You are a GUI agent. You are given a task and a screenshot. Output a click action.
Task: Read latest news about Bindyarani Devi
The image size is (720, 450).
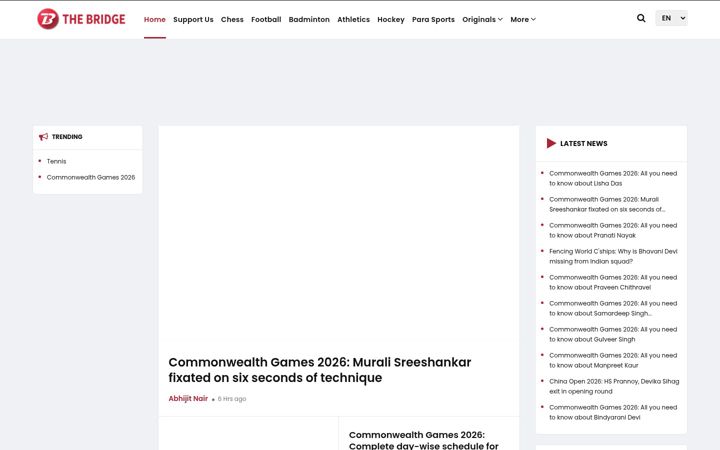pyautogui.click(x=613, y=412)
